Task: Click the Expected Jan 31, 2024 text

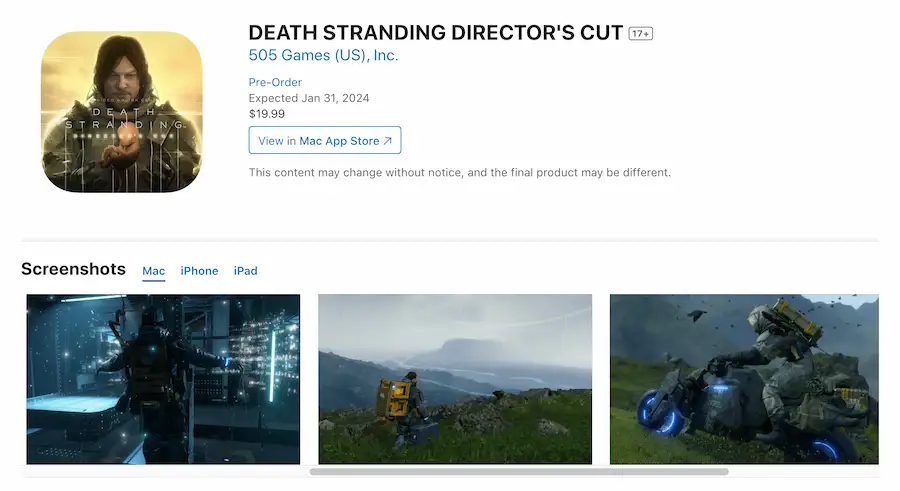Action: click(309, 98)
